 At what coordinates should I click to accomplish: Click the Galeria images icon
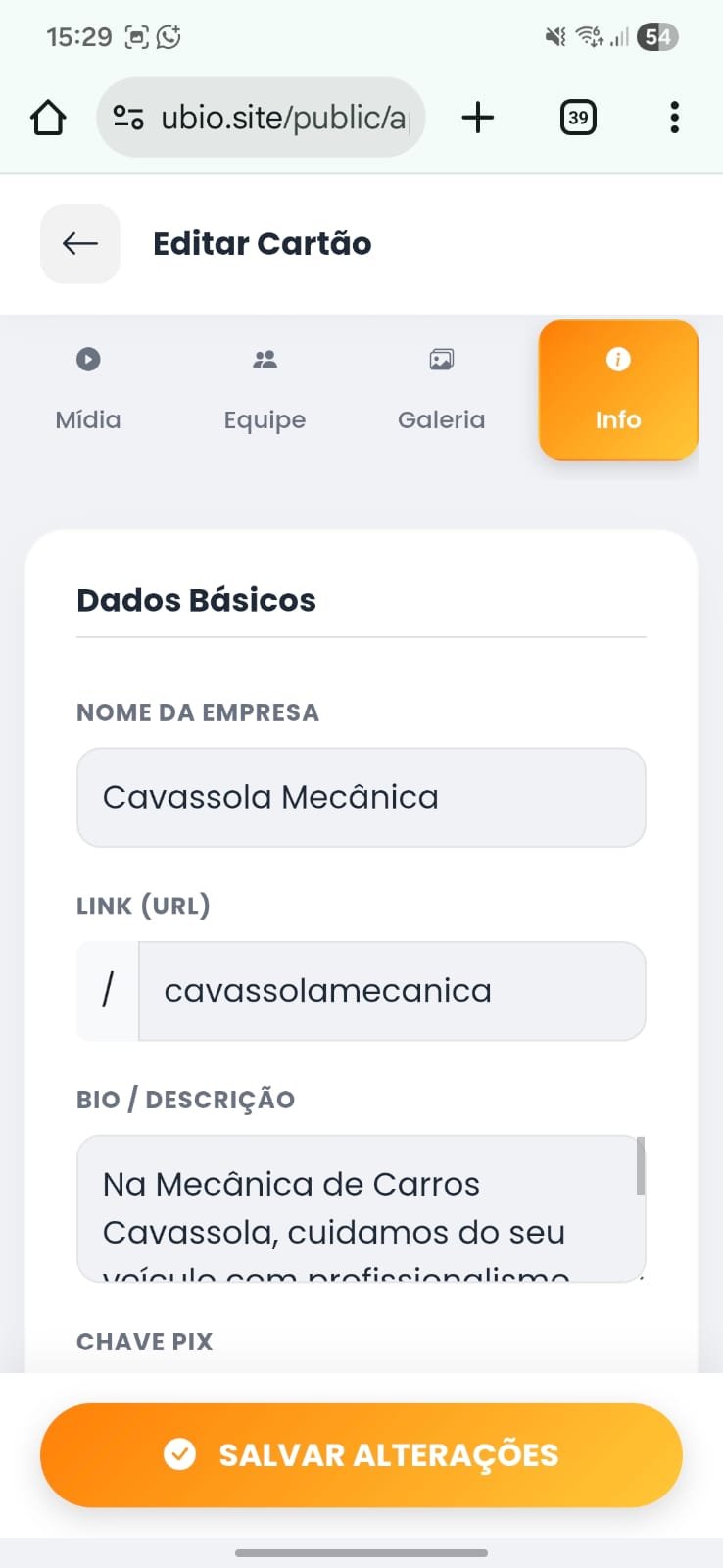click(x=442, y=360)
